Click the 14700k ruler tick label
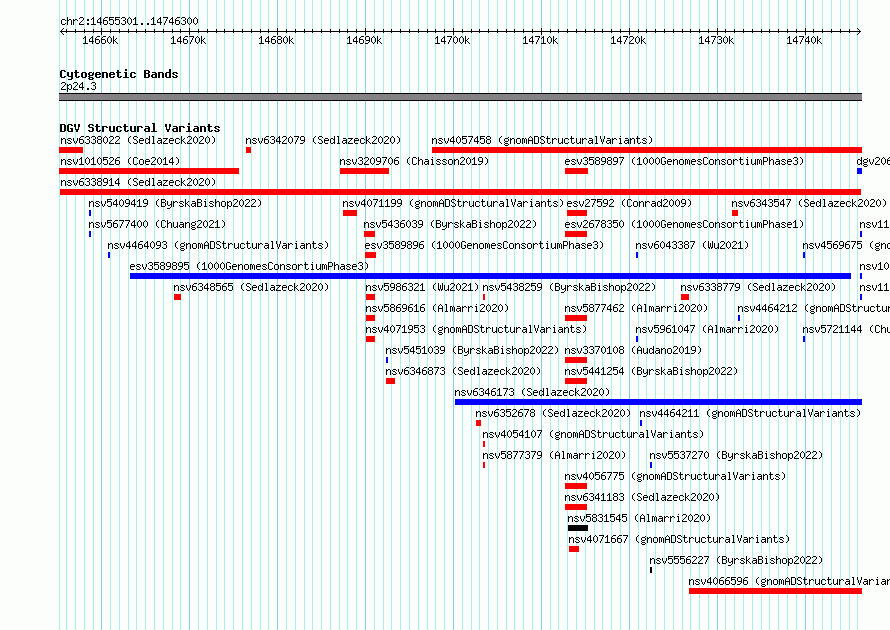The width and height of the screenshot is (890, 630). pos(452,40)
